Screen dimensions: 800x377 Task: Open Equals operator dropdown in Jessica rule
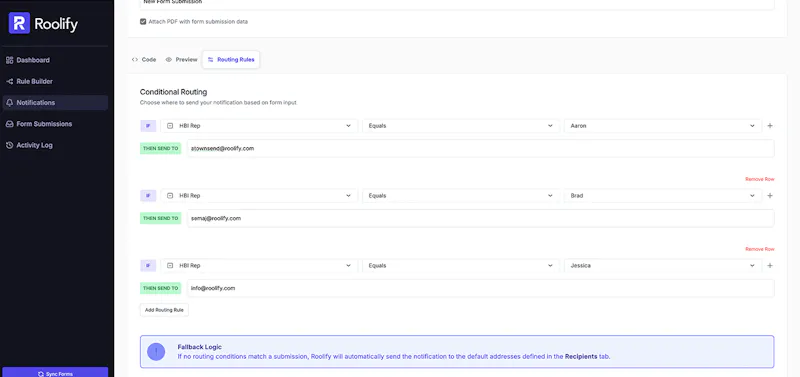[461, 266]
